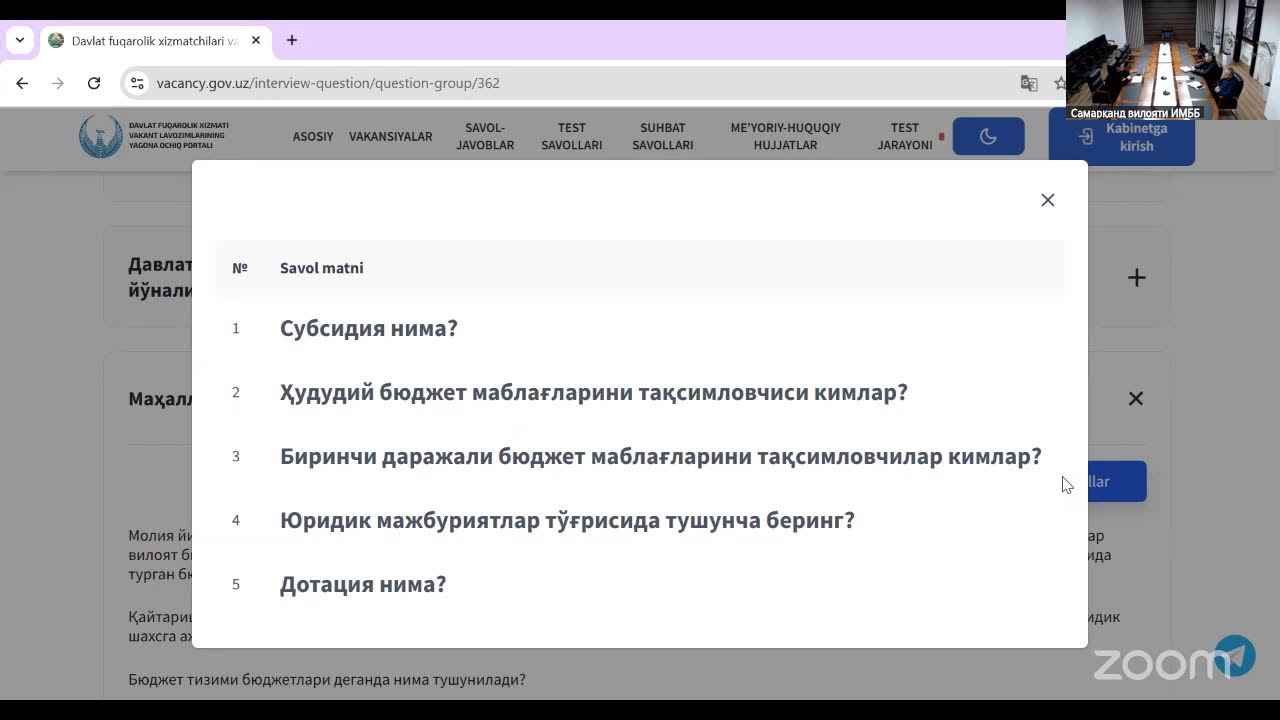This screenshot has width=1280, height=720.
Task: Open ME'YORIY-HUQUQIY HUJJATLAR menu item
Action: point(786,137)
